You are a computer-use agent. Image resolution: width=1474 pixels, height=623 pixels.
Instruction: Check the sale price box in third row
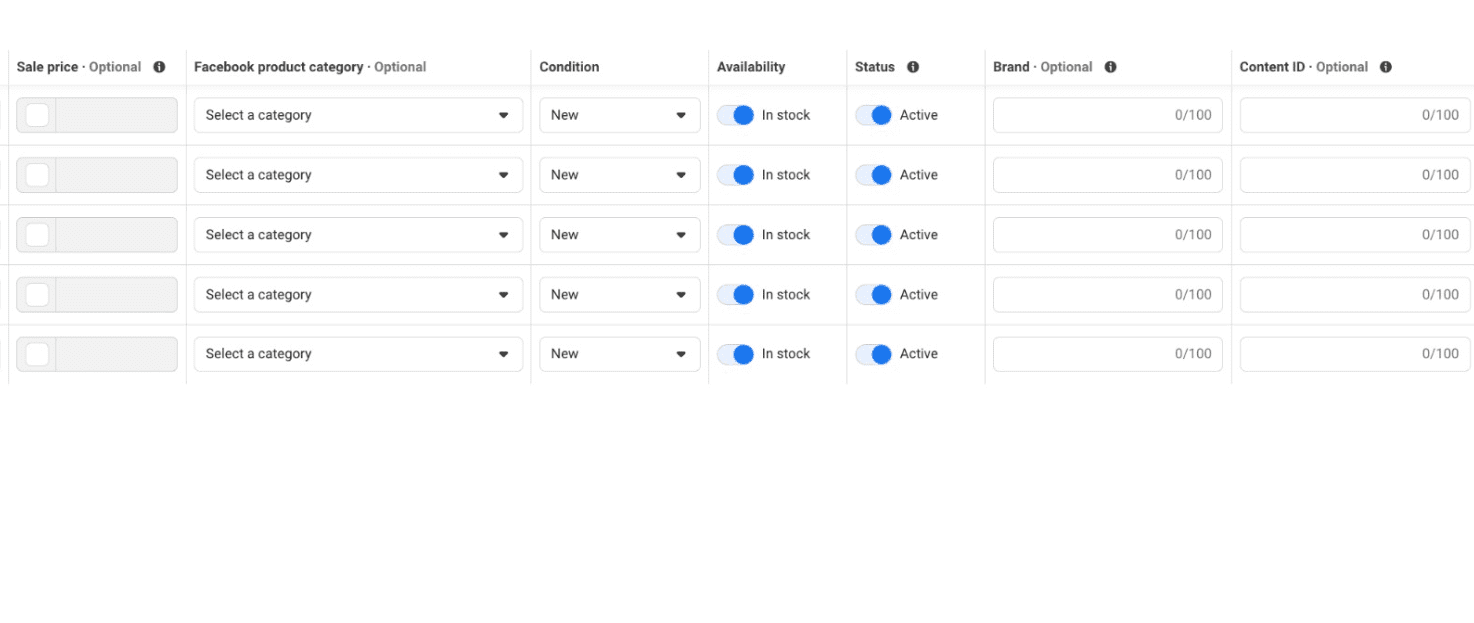pyautogui.click(x=37, y=235)
